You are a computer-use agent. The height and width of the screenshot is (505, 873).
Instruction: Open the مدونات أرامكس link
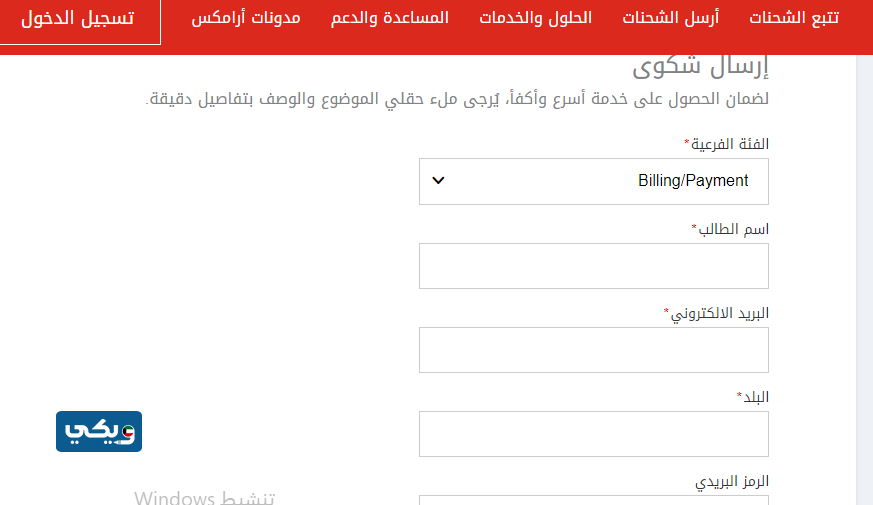tap(246, 18)
